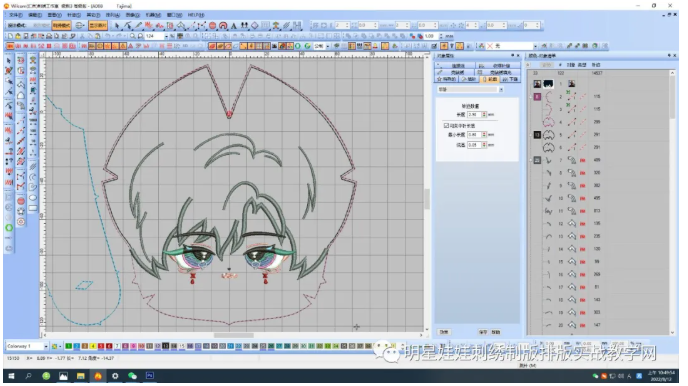
Task: Click the rightmost bottom button of properties panel
Action: [496, 332]
